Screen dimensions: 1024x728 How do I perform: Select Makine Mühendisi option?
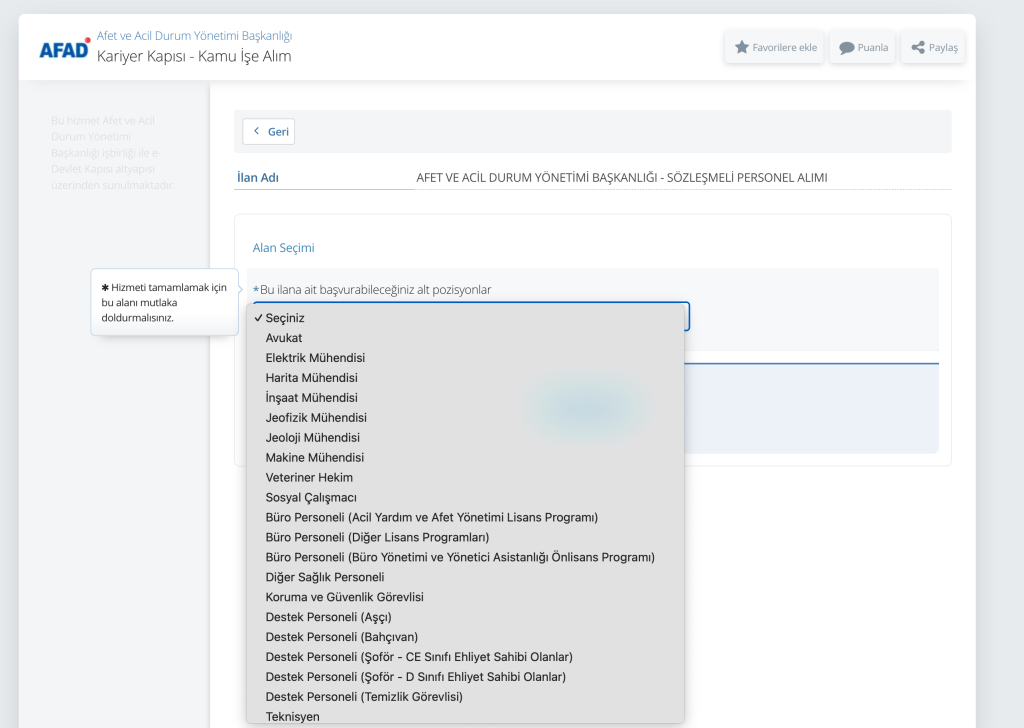point(314,458)
